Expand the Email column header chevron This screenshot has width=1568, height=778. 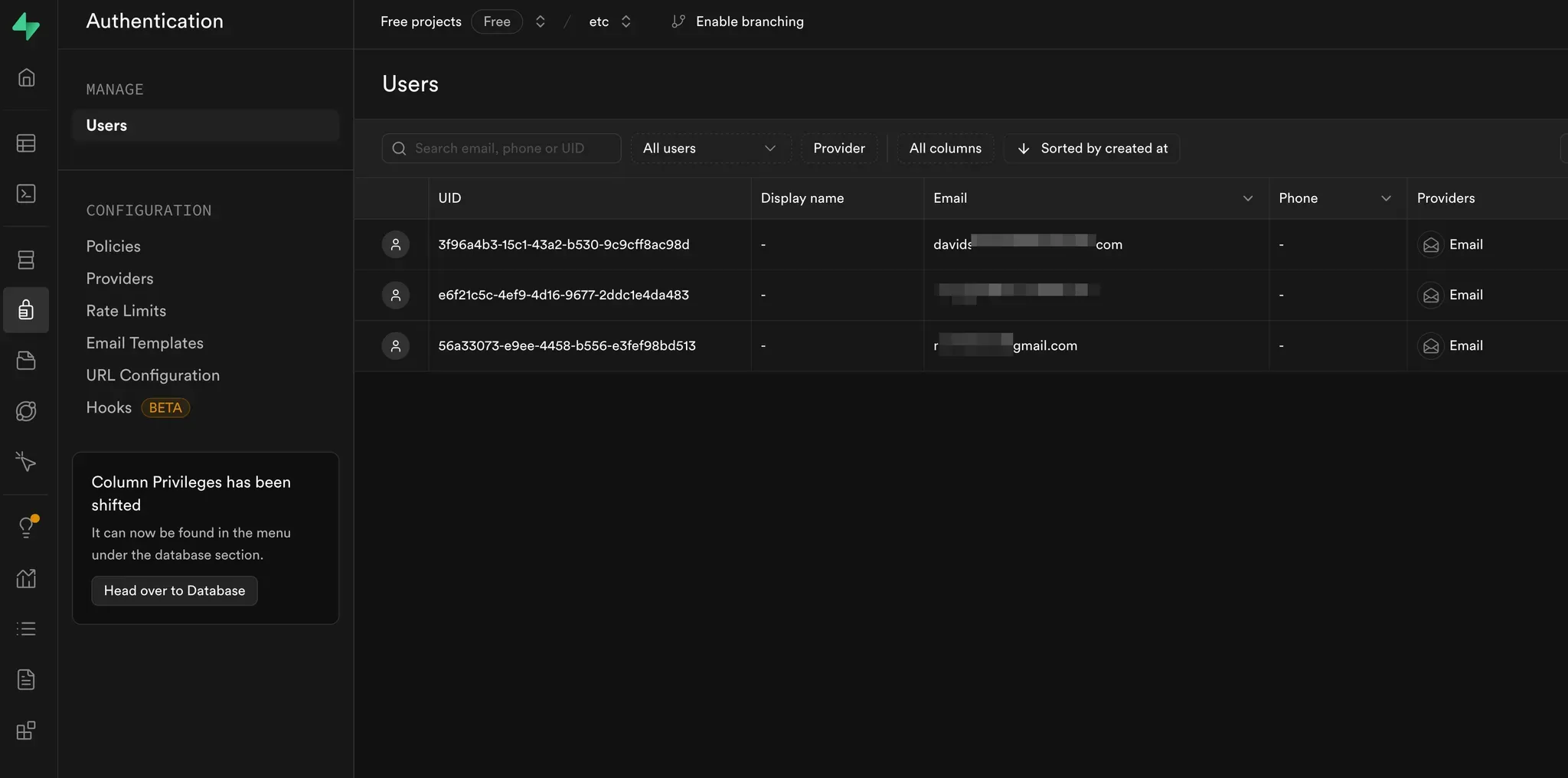pyautogui.click(x=1248, y=198)
